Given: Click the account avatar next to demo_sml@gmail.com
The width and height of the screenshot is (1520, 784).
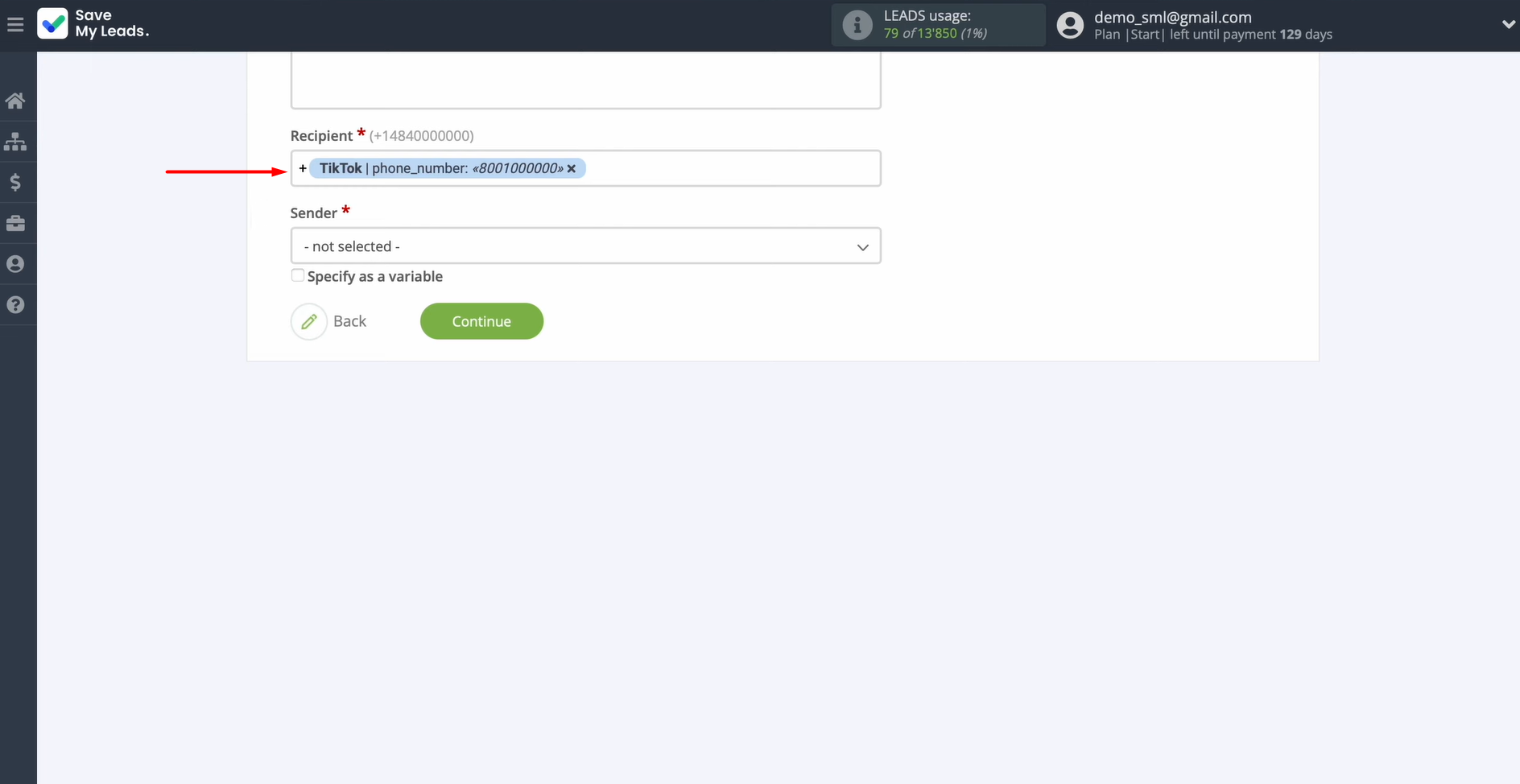Looking at the screenshot, I should 1069,25.
